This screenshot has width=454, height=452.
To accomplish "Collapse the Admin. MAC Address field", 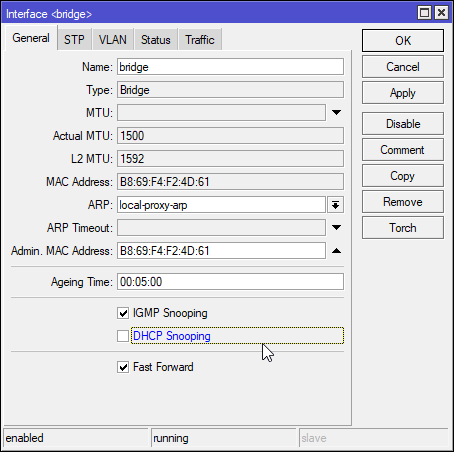I will (x=336, y=251).
